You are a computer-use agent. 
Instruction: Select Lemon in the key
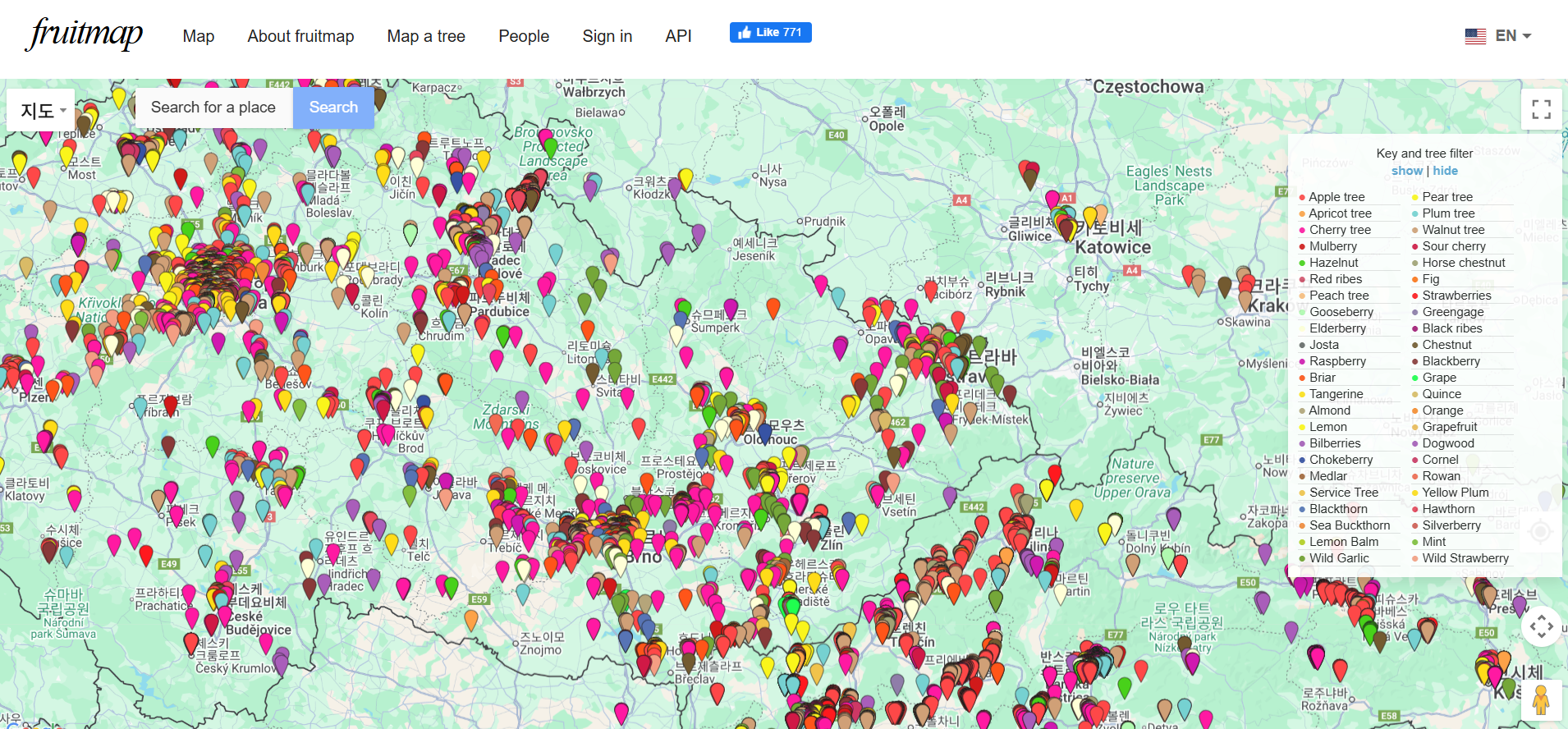tap(1327, 427)
